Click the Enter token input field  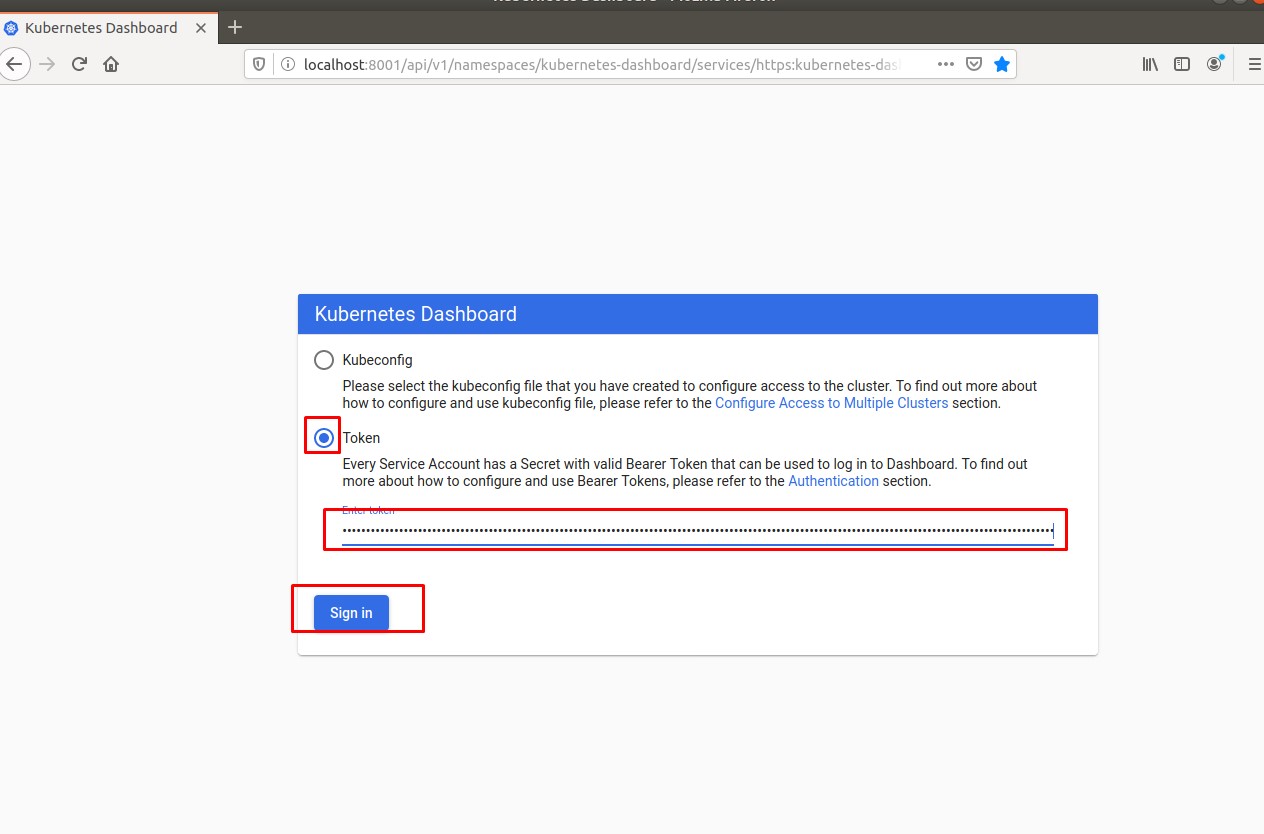click(x=698, y=530)
